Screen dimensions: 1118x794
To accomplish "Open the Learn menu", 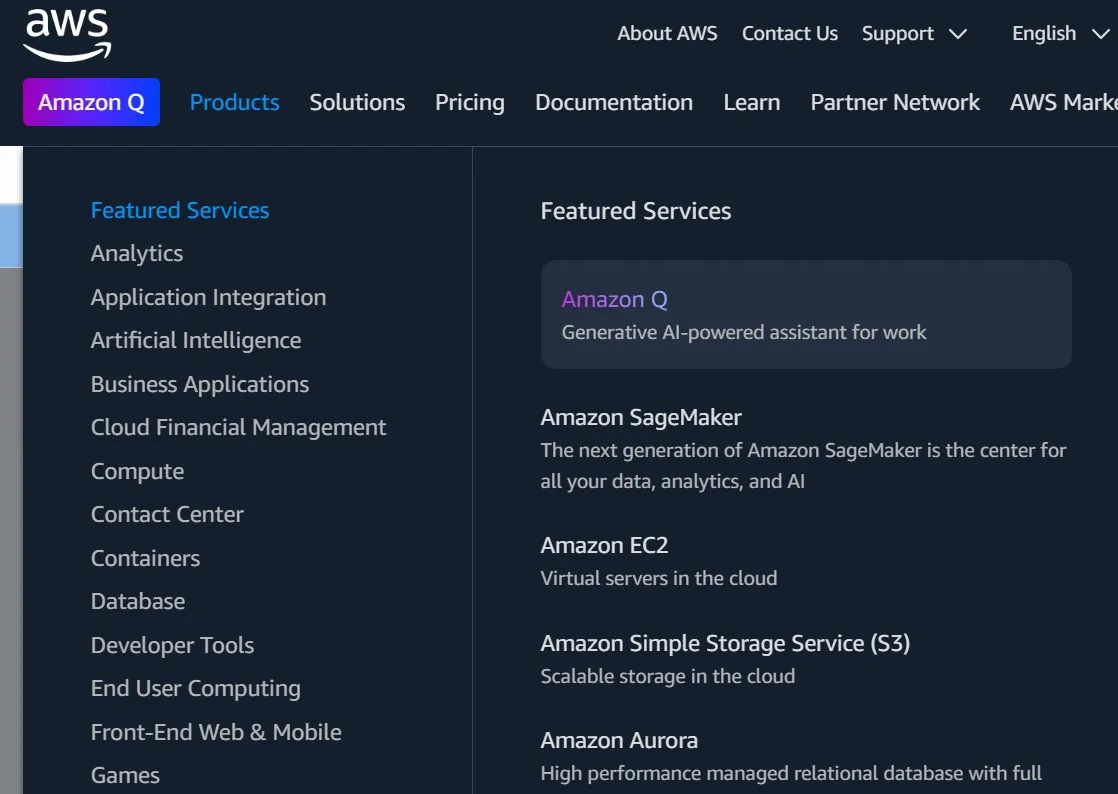I will point(751,102).
